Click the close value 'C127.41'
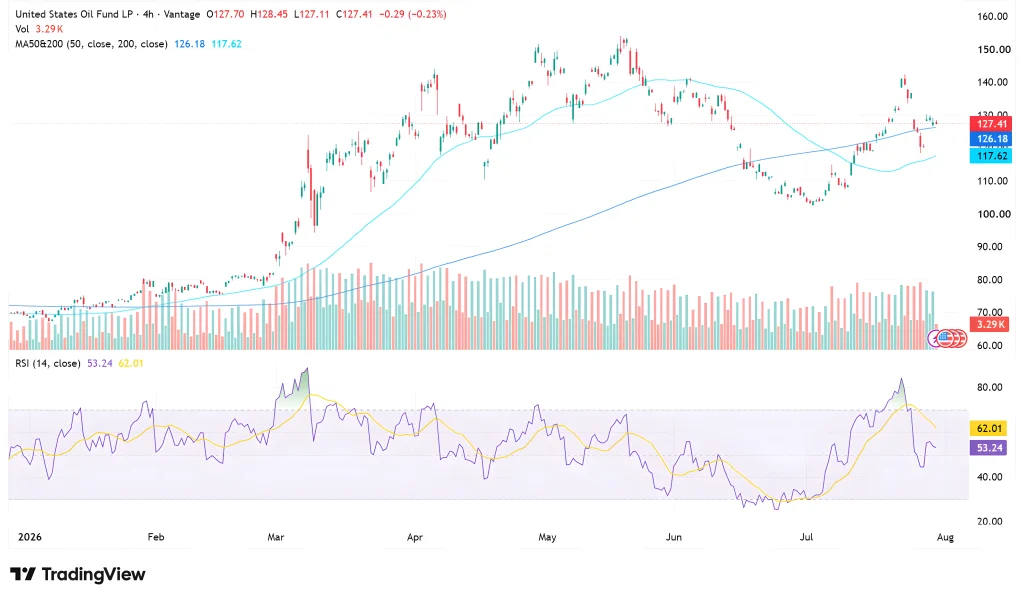 (x=354, y=14)
